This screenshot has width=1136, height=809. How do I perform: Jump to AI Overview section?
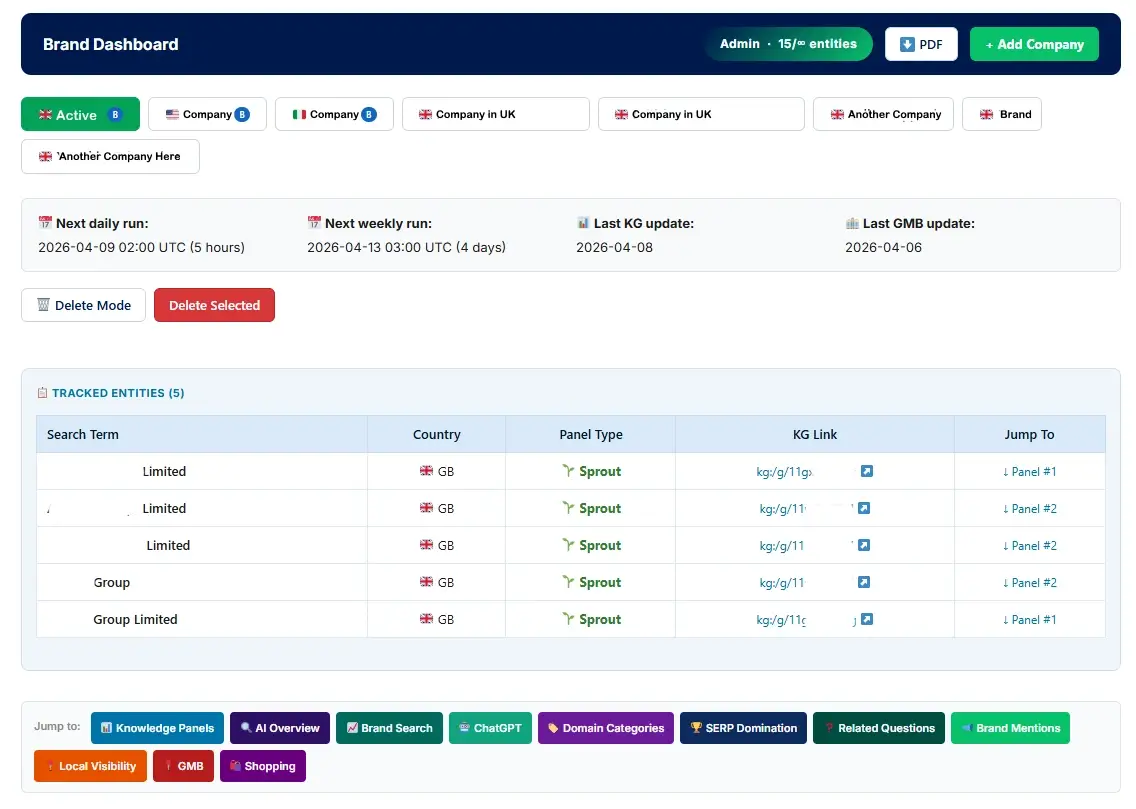pyautogui.click(x=280, y=728)
